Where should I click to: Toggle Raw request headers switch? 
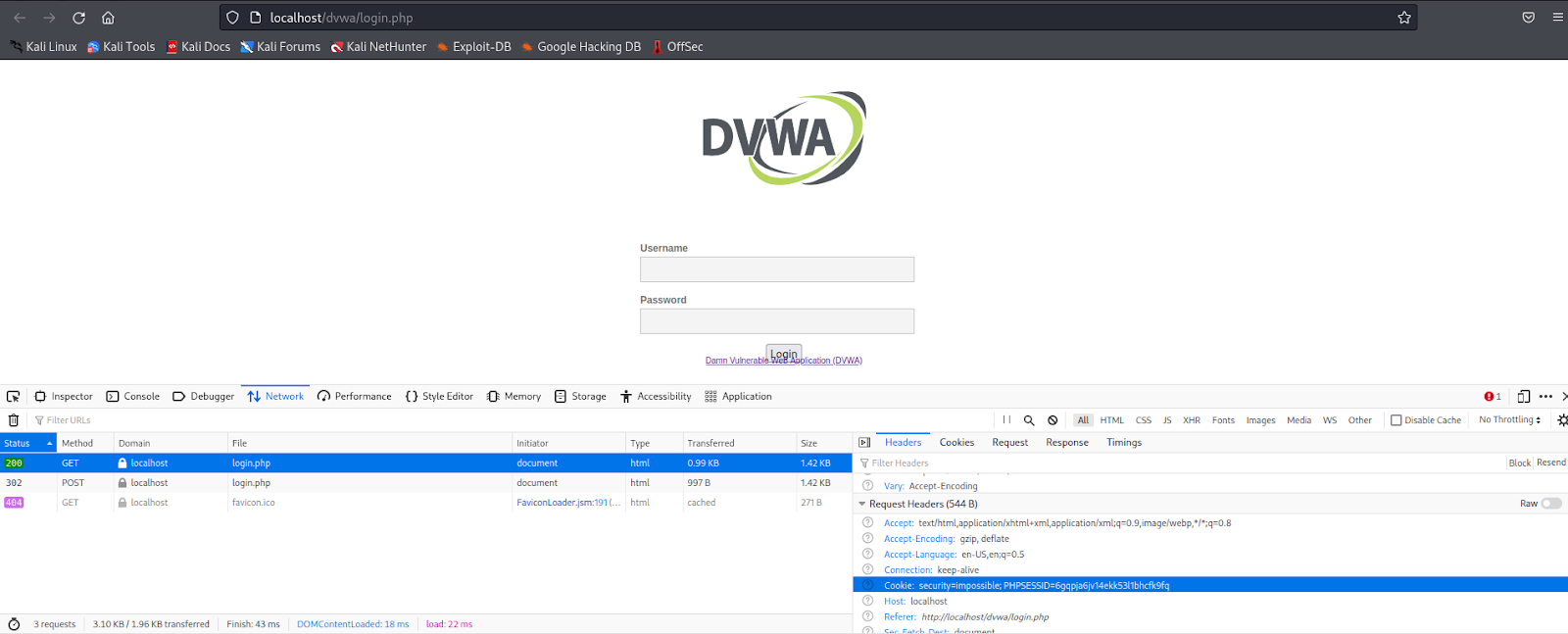(1551, 504)
